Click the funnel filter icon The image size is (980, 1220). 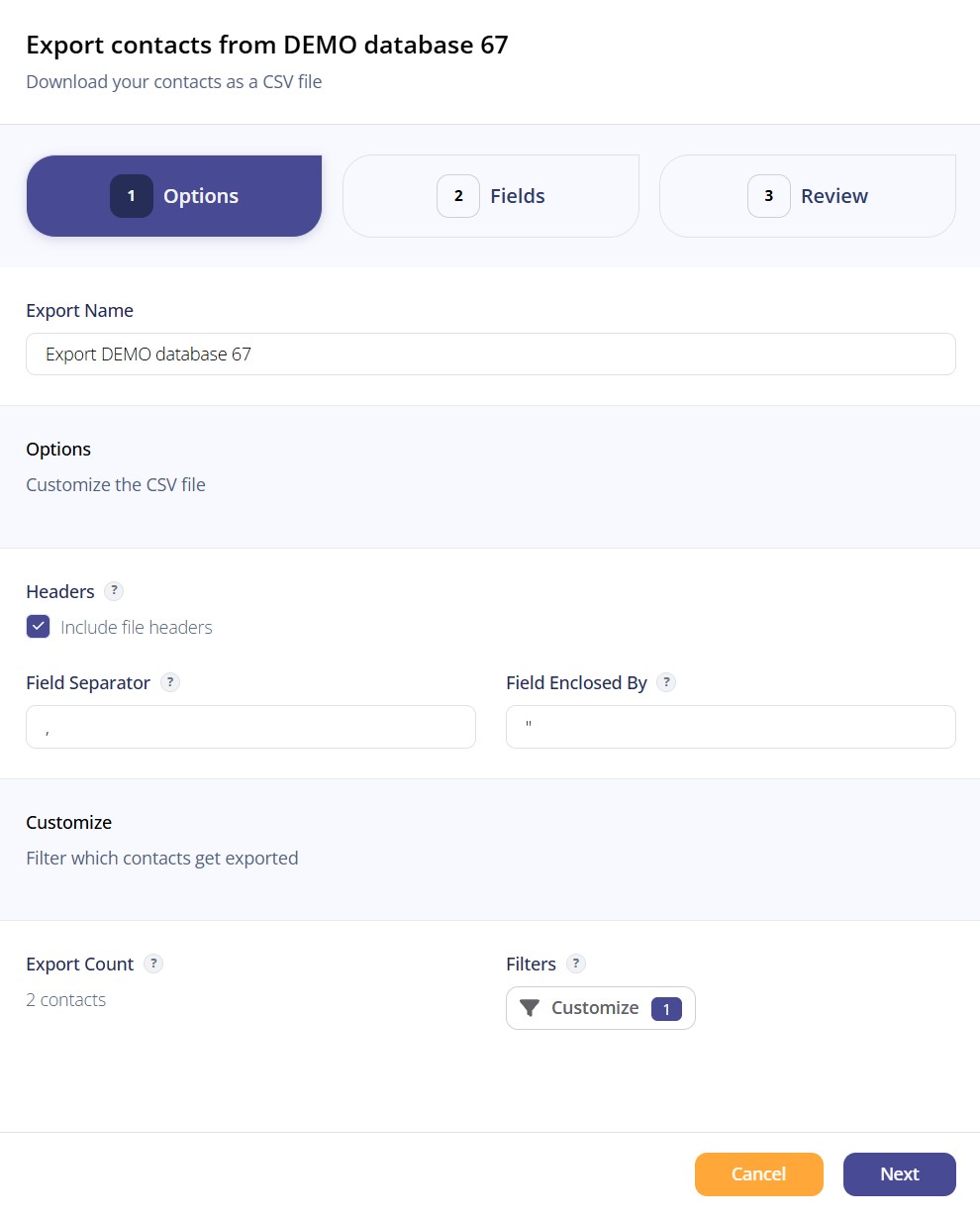coord(530,1008)
